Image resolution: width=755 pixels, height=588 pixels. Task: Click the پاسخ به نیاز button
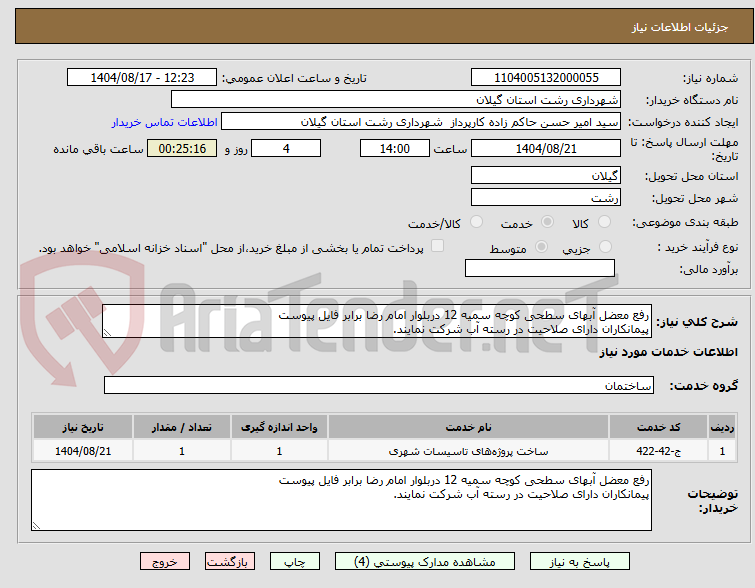pos(580,562)
